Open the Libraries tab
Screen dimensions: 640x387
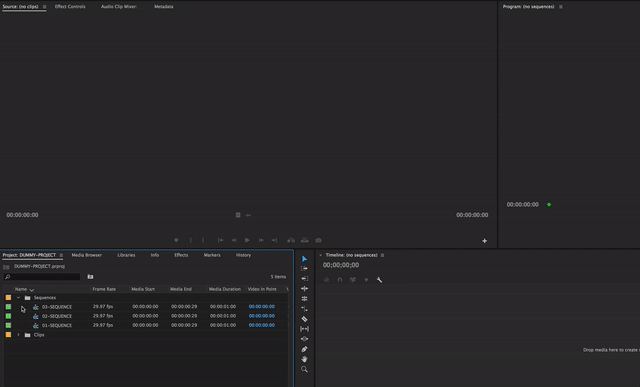pyautogui.click(x=126, y=255)
